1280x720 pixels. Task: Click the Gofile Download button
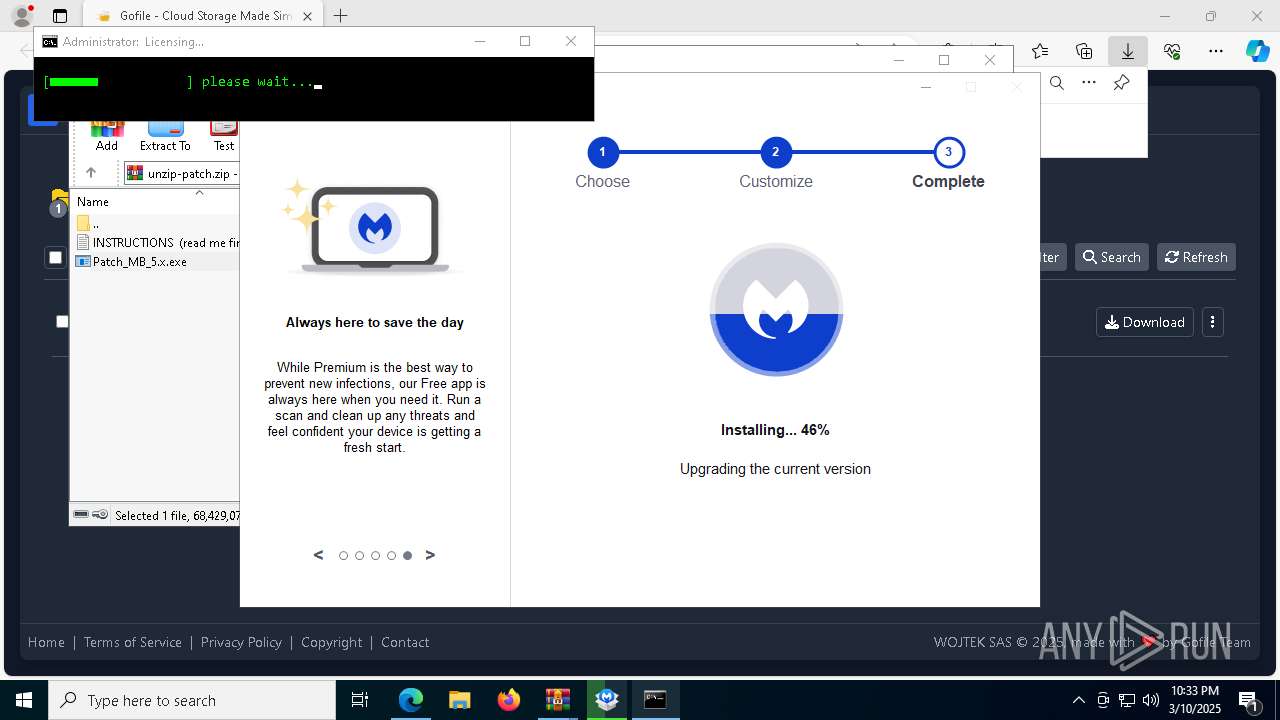tap(1145, 322)
